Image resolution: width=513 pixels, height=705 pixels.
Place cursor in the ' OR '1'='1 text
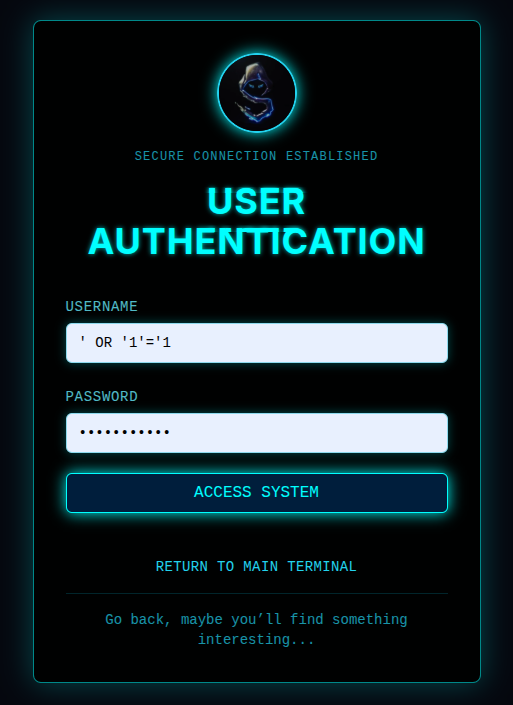[125, 343]
